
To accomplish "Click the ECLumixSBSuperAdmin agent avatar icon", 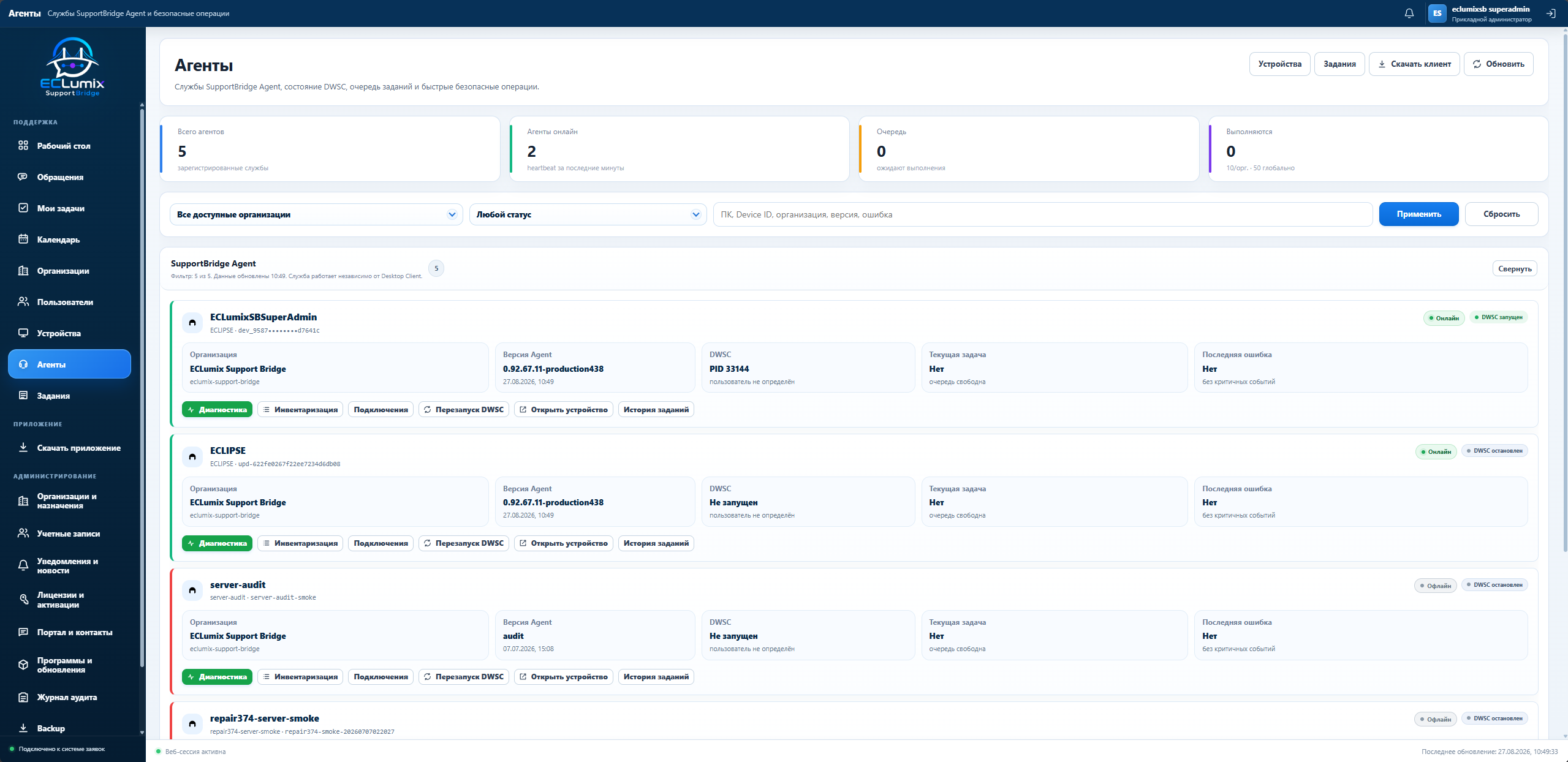I will [192, 323].
